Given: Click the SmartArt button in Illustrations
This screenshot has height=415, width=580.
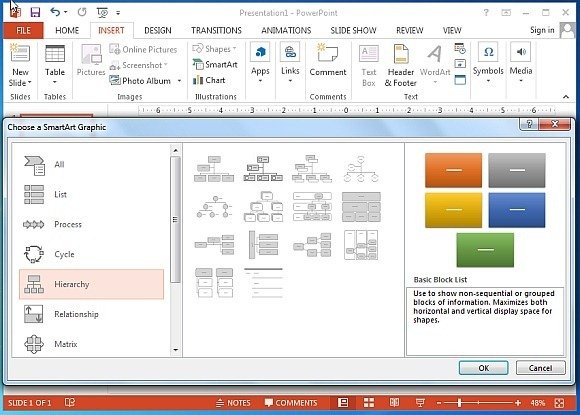Looking at the screenshot, I should 215,64.
